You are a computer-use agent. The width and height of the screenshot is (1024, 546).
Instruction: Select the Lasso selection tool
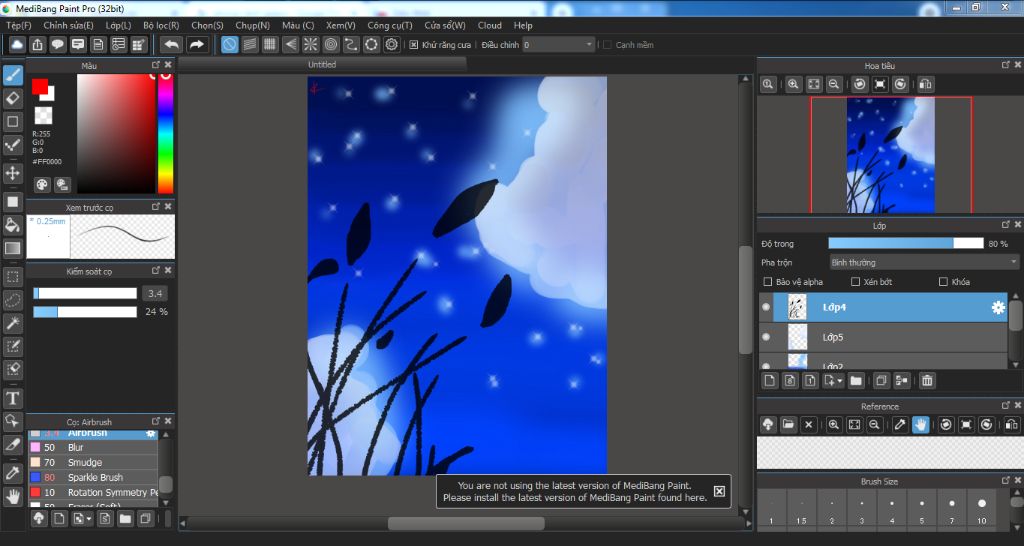(12, 300)
